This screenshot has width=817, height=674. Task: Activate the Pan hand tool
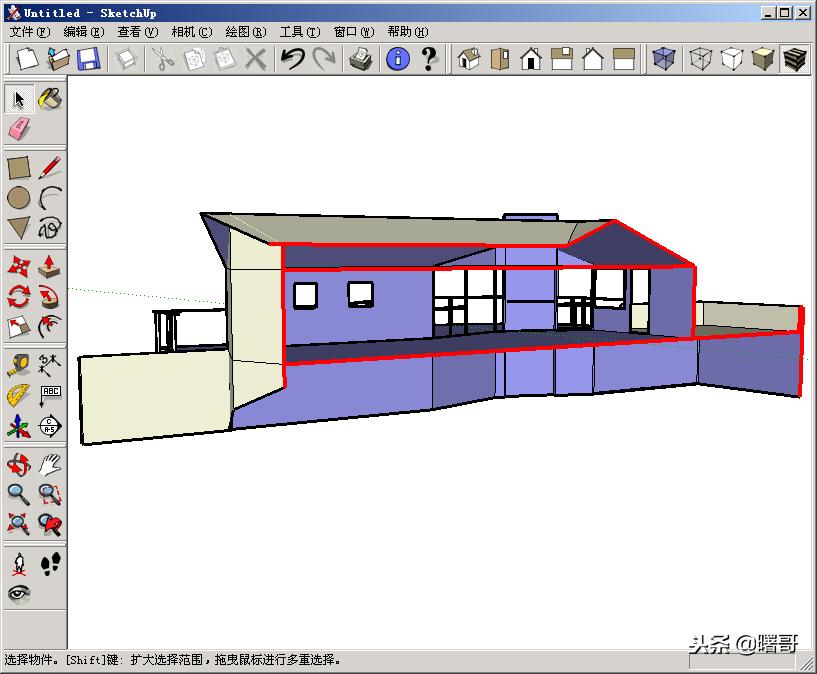coord(50,466)
